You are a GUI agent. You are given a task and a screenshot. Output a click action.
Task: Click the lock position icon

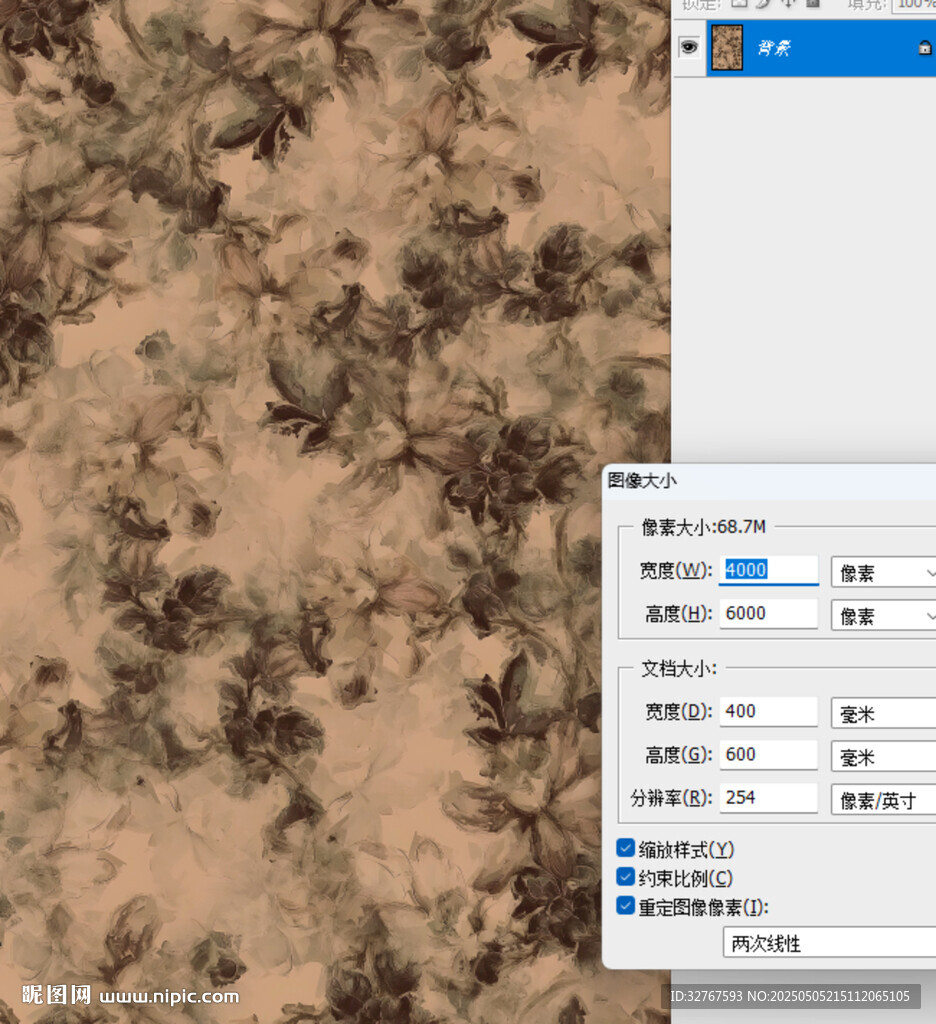(x=787, y=4)
